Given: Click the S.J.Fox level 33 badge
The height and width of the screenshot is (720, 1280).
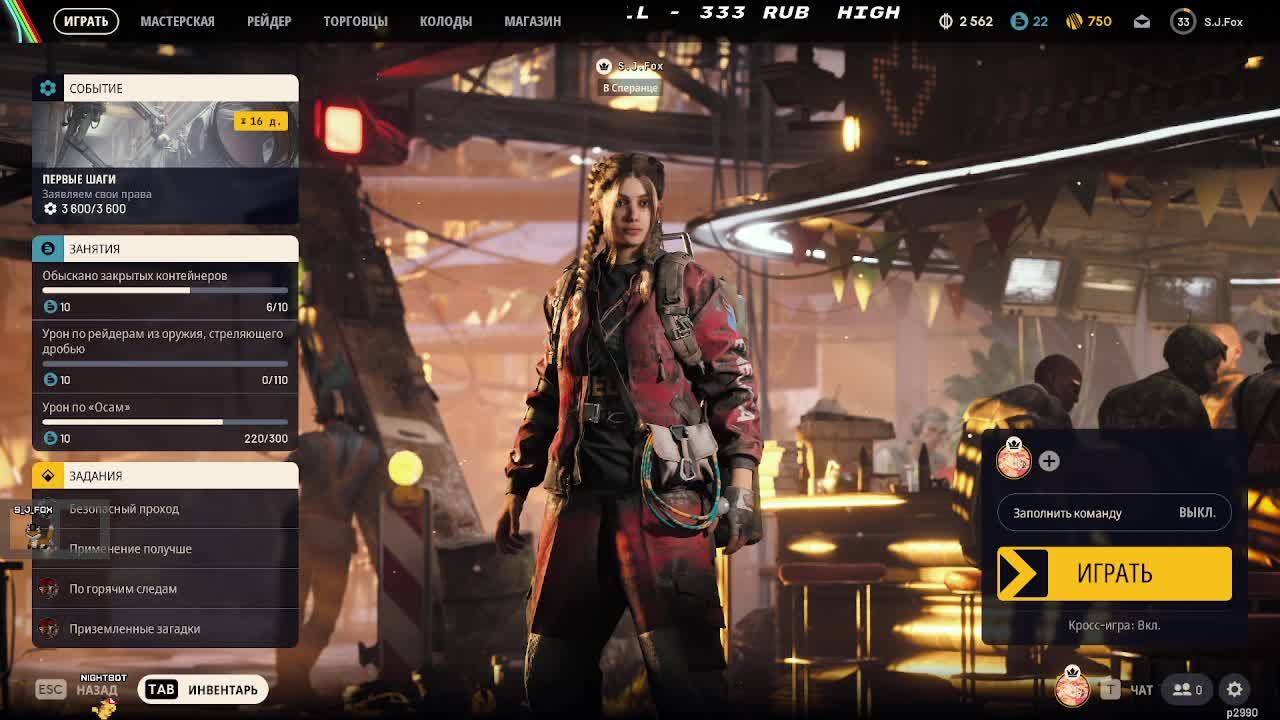Looking at the screenshot, I should (1183, 21).
